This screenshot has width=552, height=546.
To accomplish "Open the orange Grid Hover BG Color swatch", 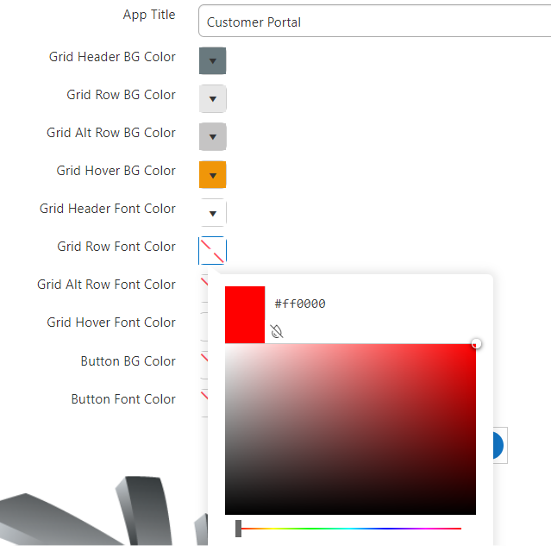I will click(213, 175).
